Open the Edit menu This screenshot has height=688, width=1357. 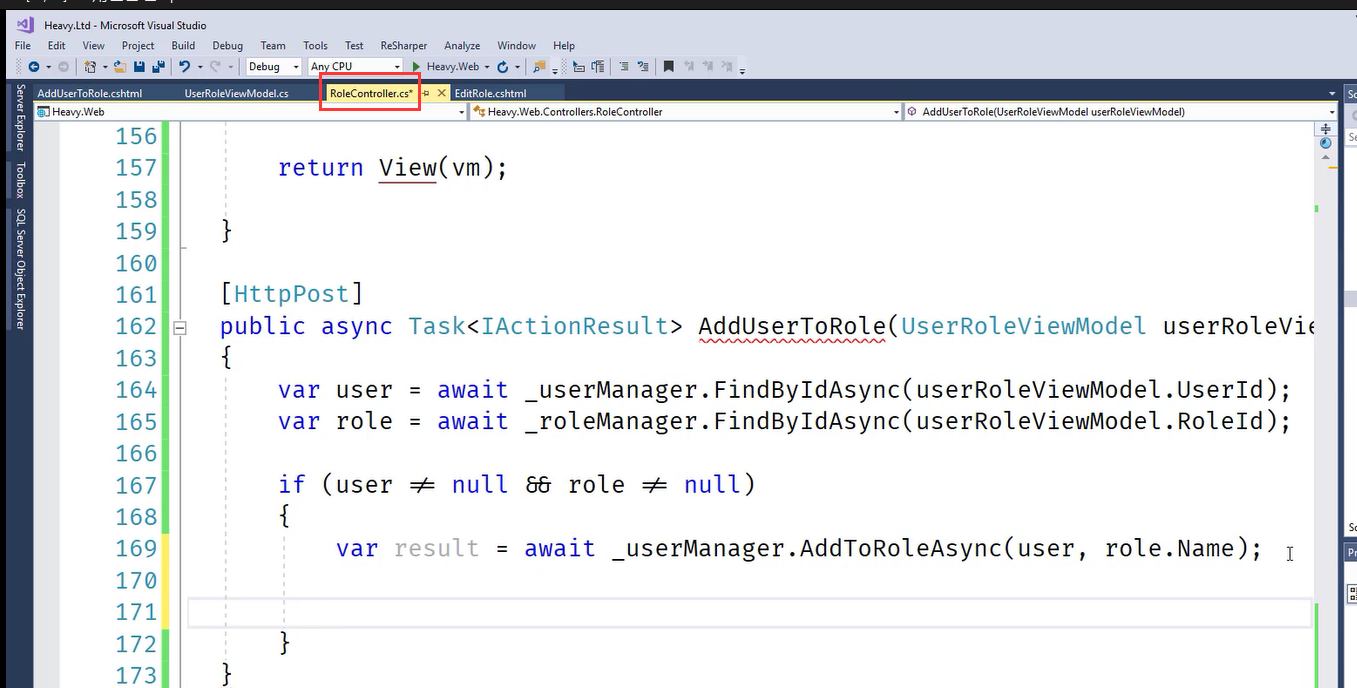coord(56,45)
